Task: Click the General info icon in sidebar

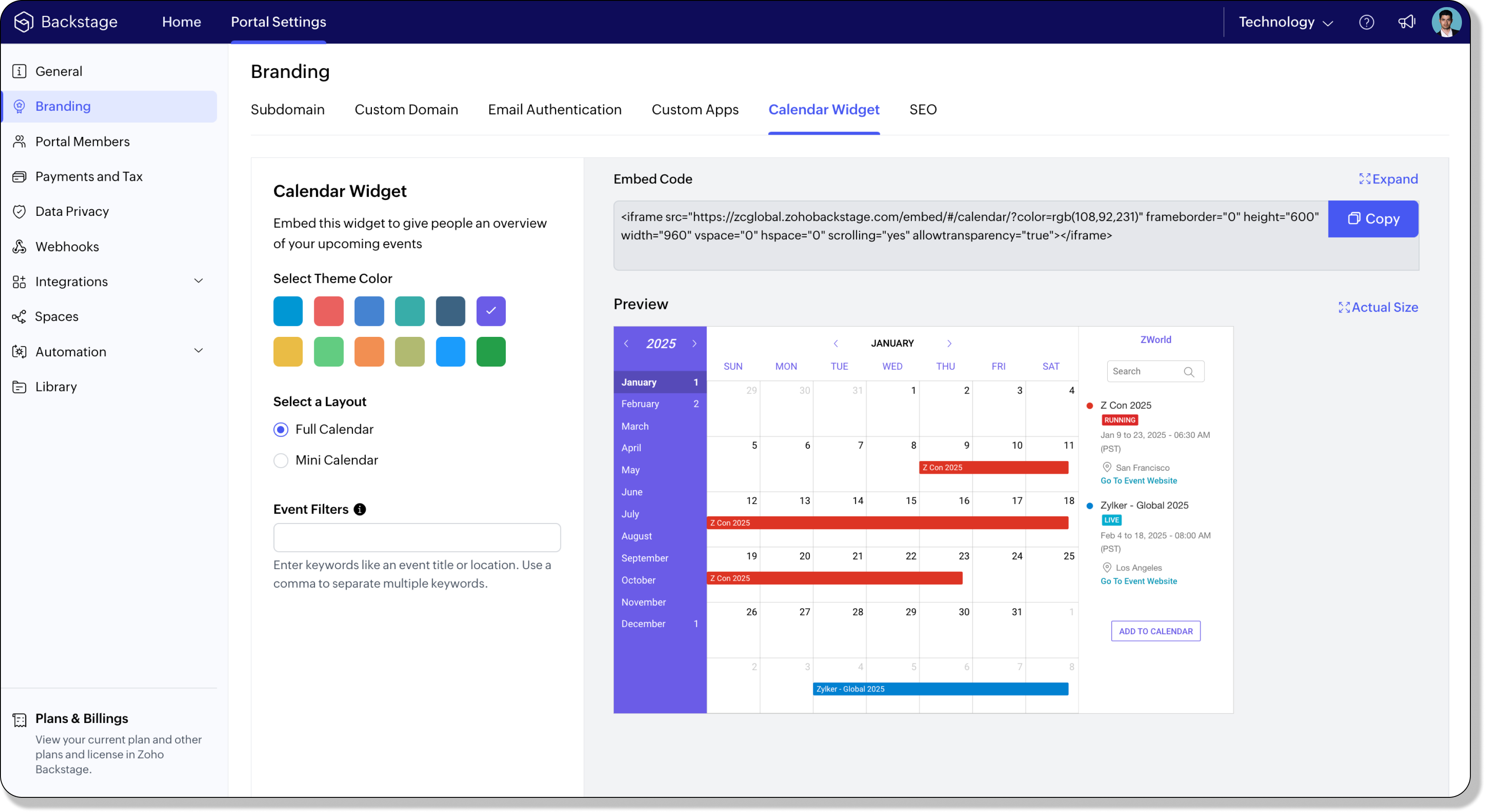Action: (19, 71)
